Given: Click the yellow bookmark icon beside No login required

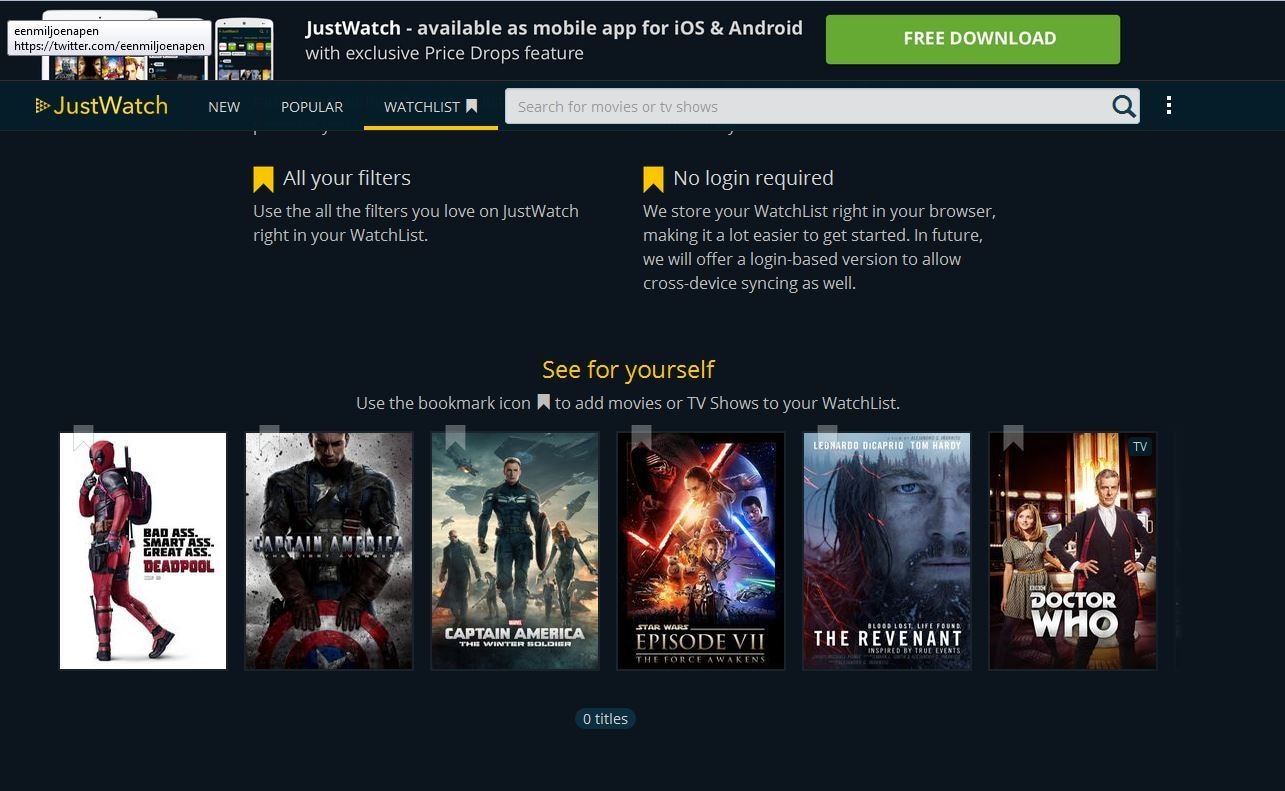Looking at the screenshot, I should tap(653, 179).
